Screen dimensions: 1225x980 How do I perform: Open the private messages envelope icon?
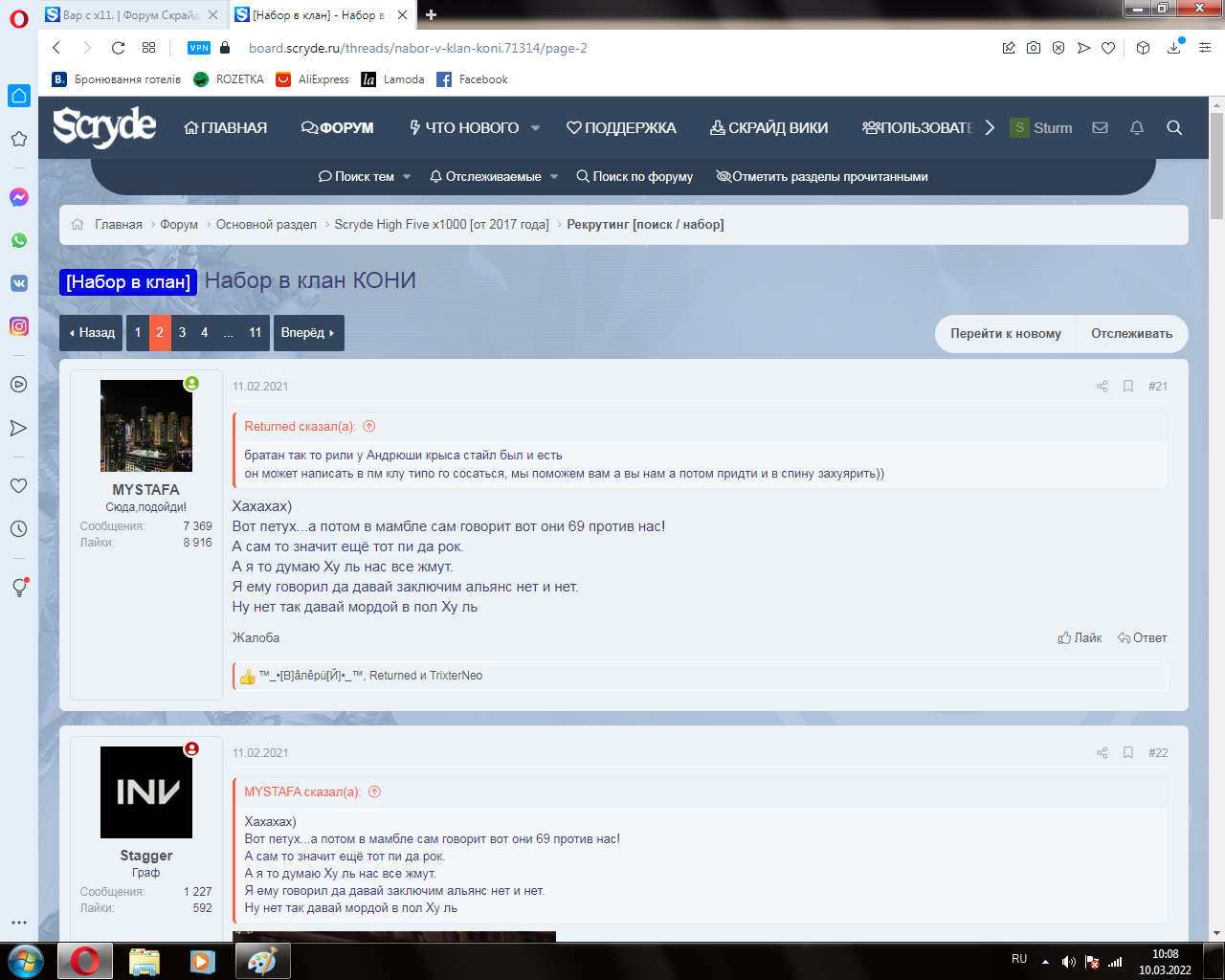(1100, 128)
